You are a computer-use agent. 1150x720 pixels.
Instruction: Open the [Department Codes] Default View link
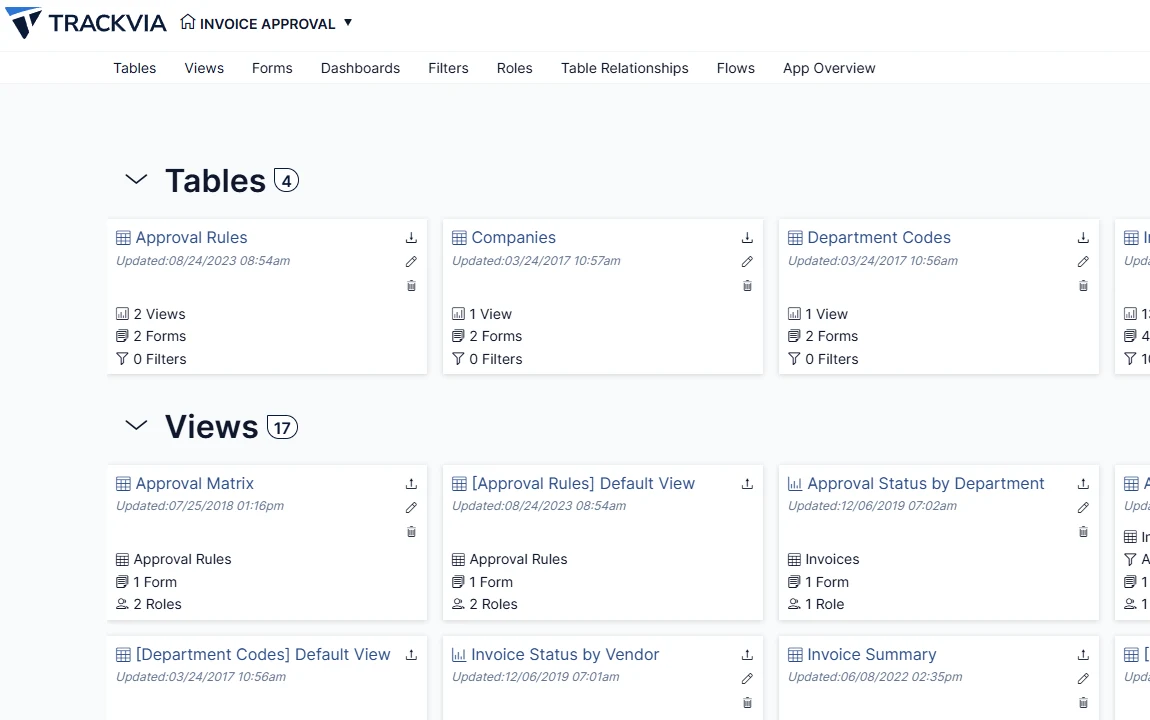tap(263, 654)
